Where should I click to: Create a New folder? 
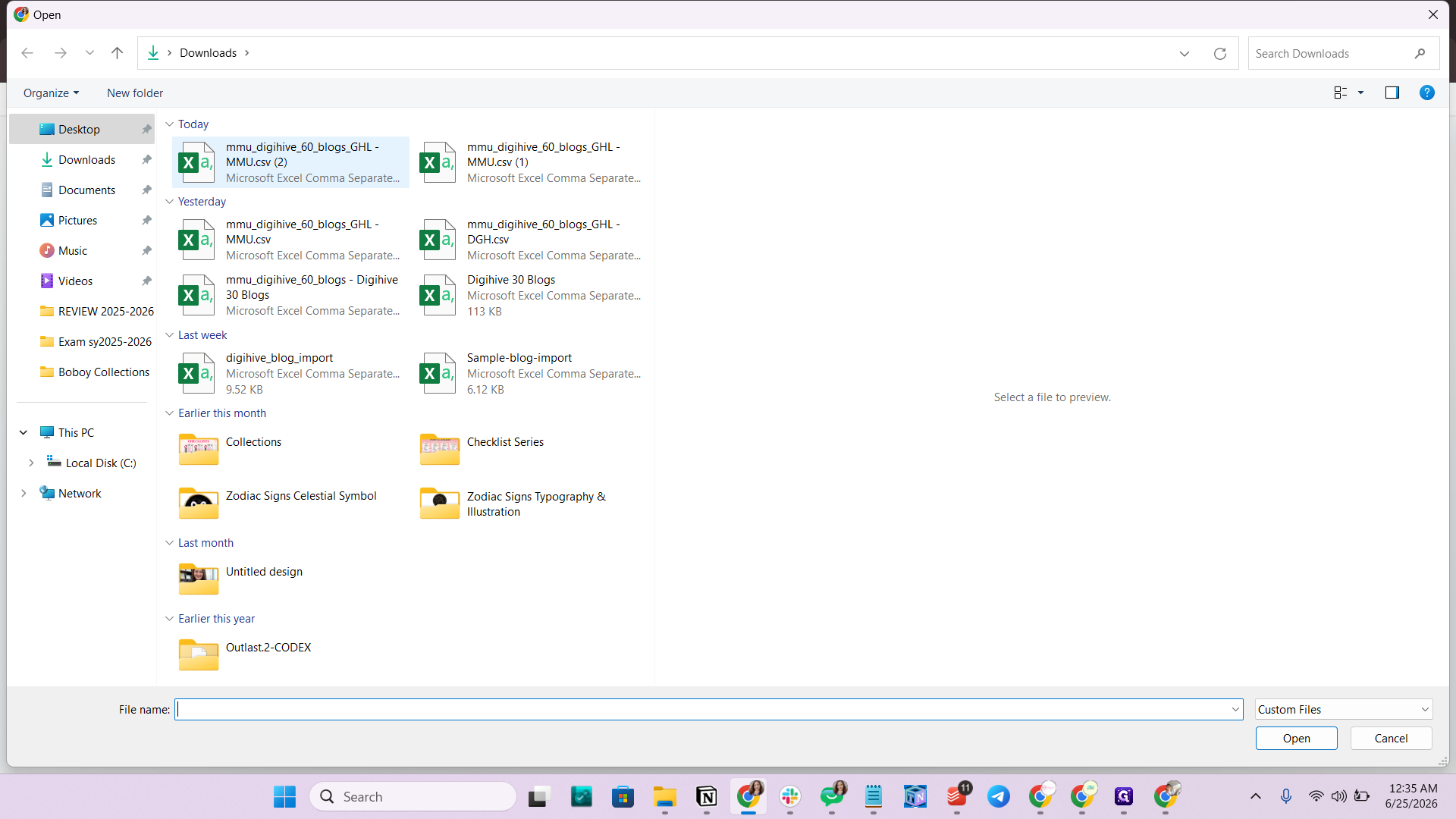(135, 93)
